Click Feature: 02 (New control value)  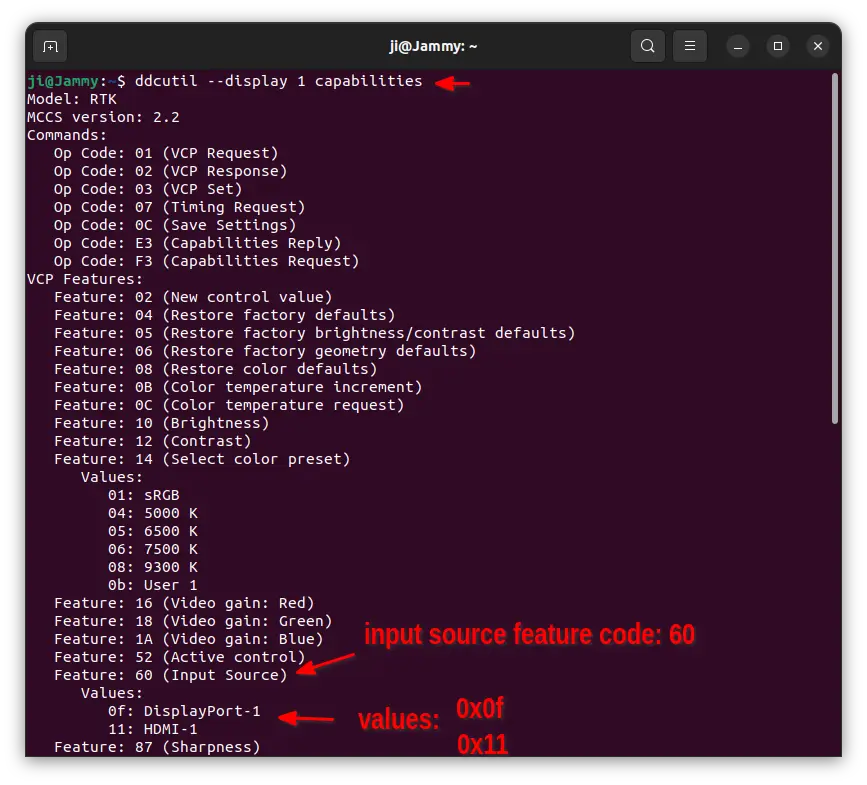[x=193, y=297]
